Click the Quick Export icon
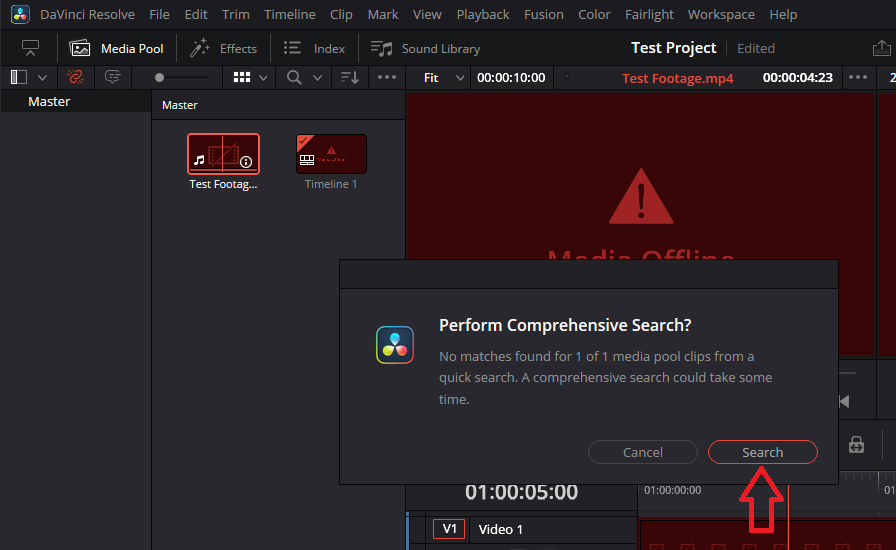Viewport: 896px width, 550px height. pyautogui.click(x=880, y=48)
